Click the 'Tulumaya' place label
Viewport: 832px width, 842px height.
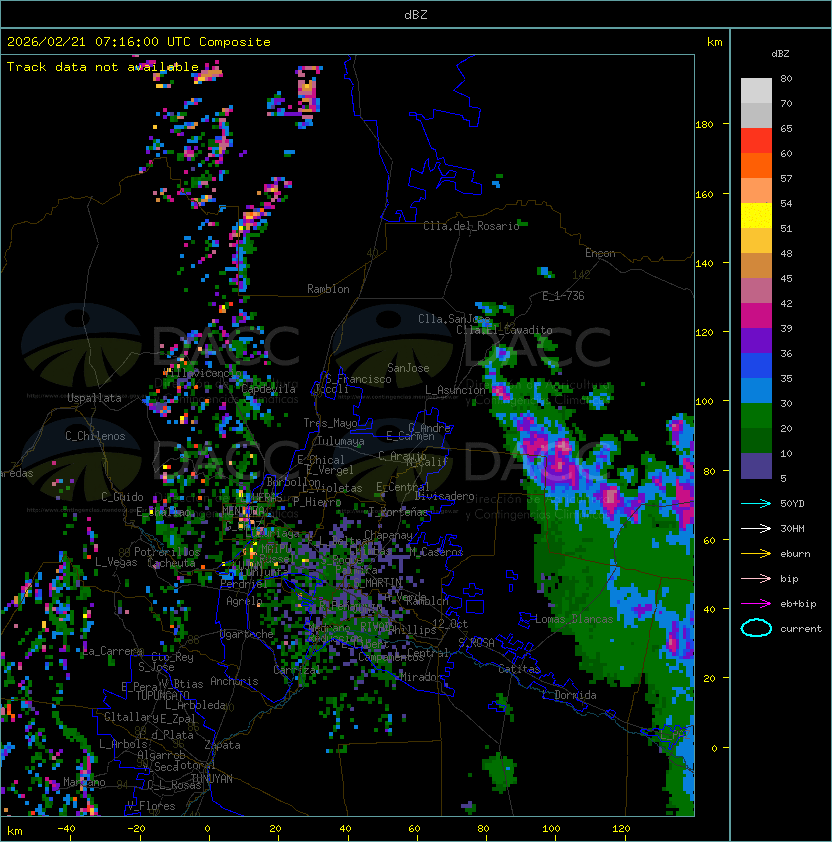341,441
